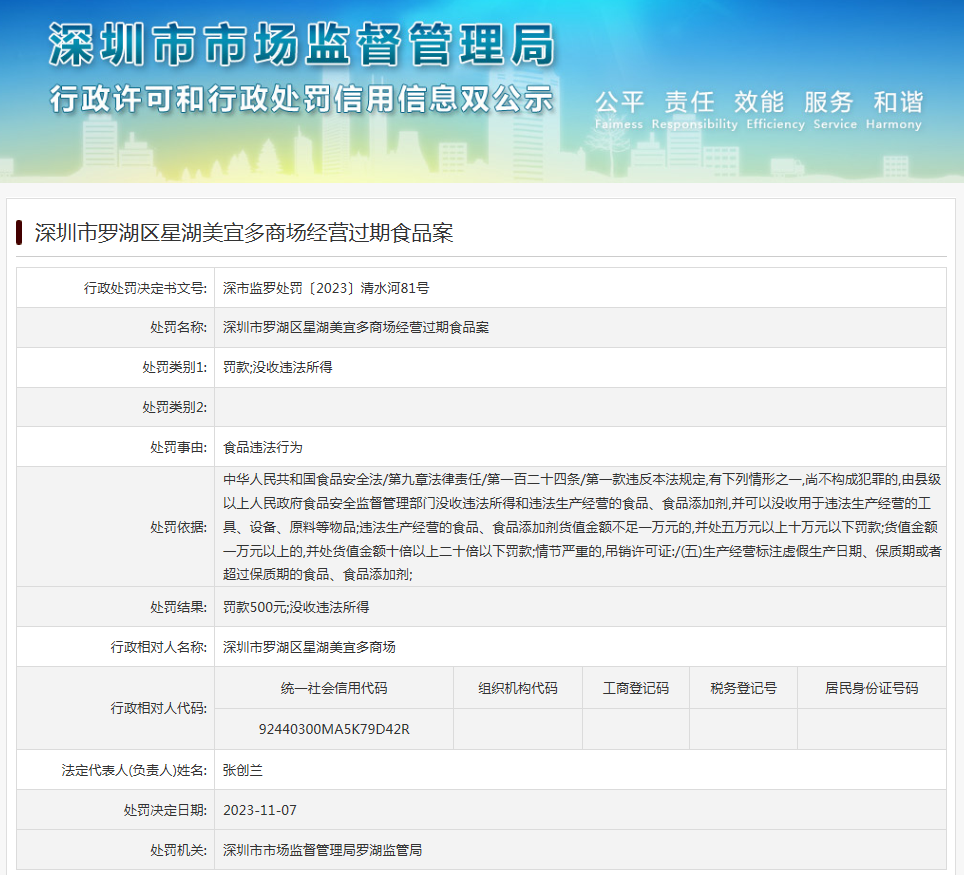964x875 pixels.
Task: Click the 组织机构代码 column header
Action: 517,688
